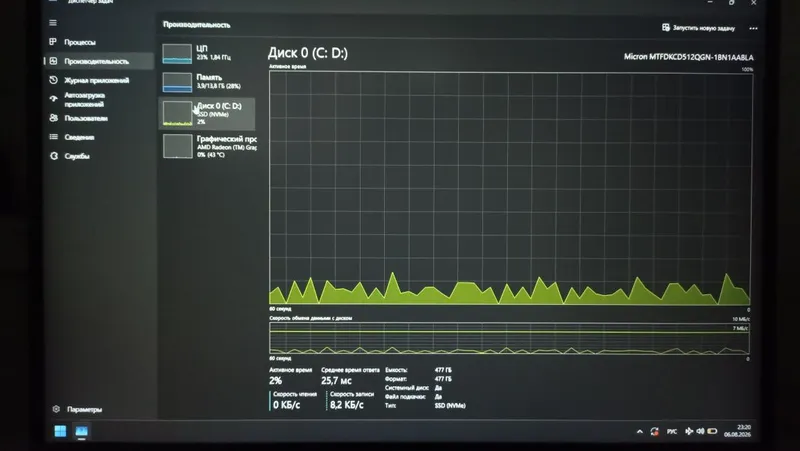Click the 2% active time value
Screen dimensions: 800x451
click(276, 381)
